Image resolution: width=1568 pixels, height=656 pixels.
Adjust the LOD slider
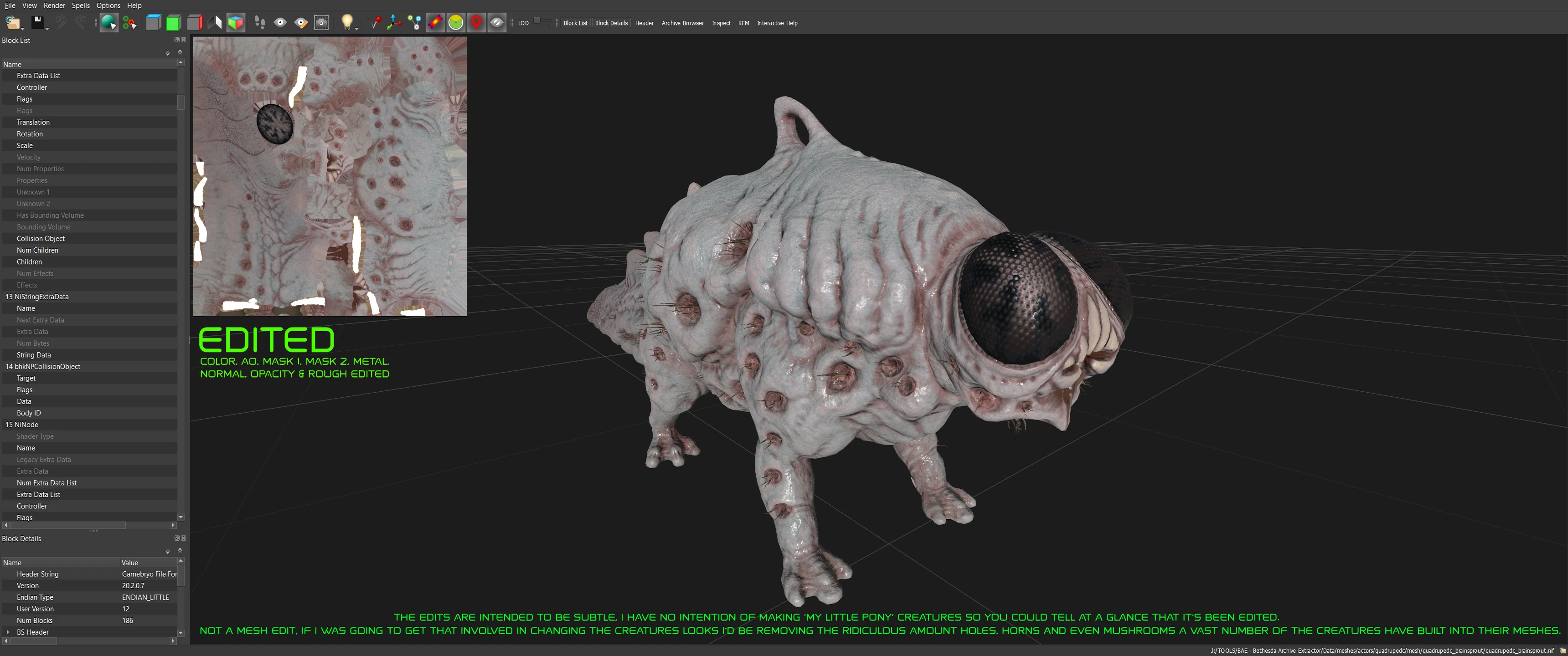[542, 22]
